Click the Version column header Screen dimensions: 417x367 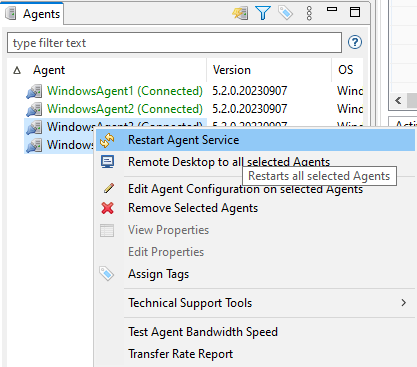click(269, 70)
